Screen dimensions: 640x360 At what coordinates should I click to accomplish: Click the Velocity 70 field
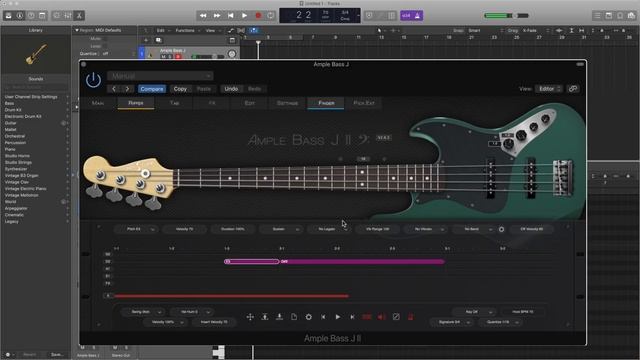pos(184,229)
